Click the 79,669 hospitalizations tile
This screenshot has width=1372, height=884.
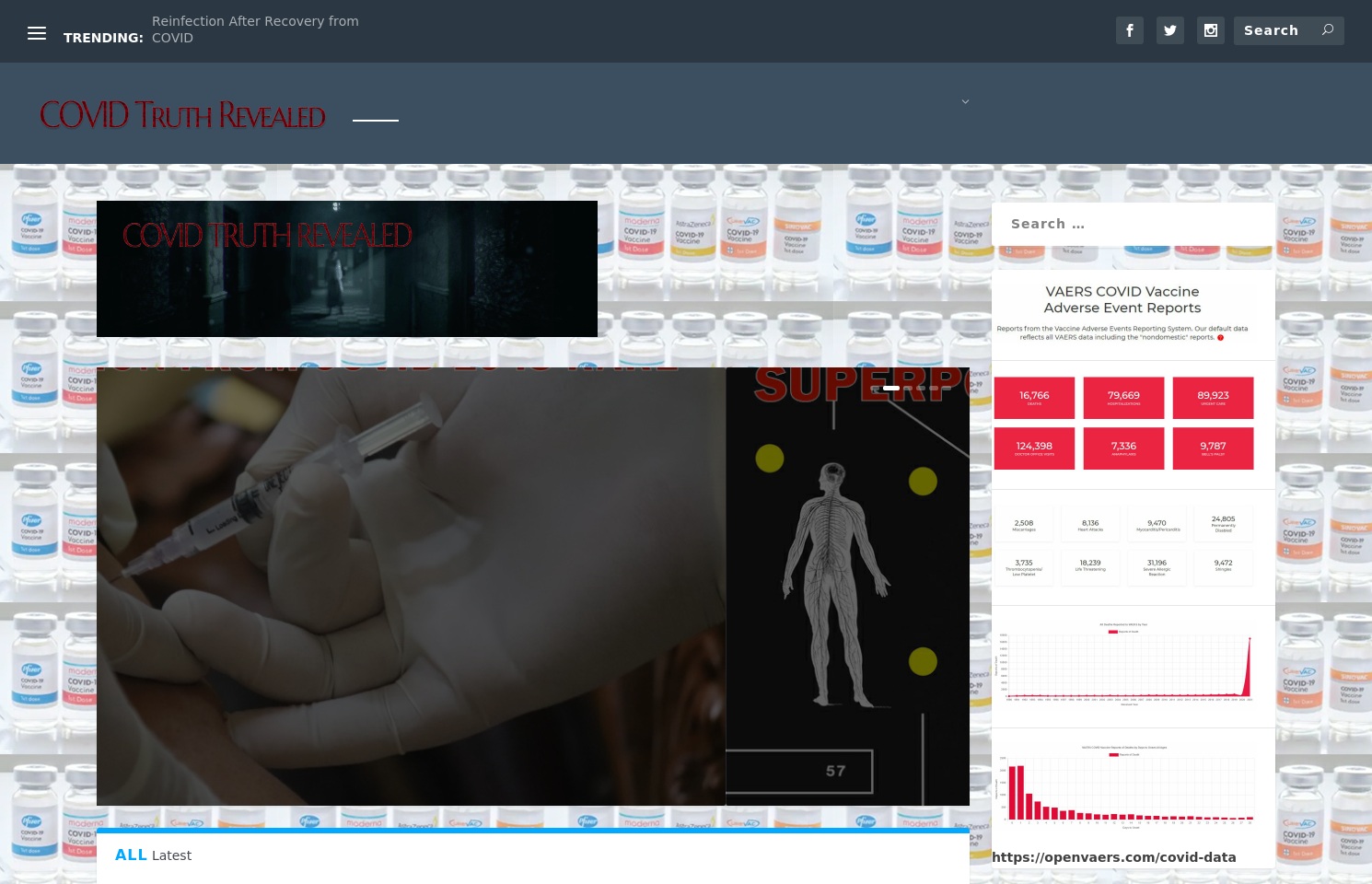pos(1123,398)
